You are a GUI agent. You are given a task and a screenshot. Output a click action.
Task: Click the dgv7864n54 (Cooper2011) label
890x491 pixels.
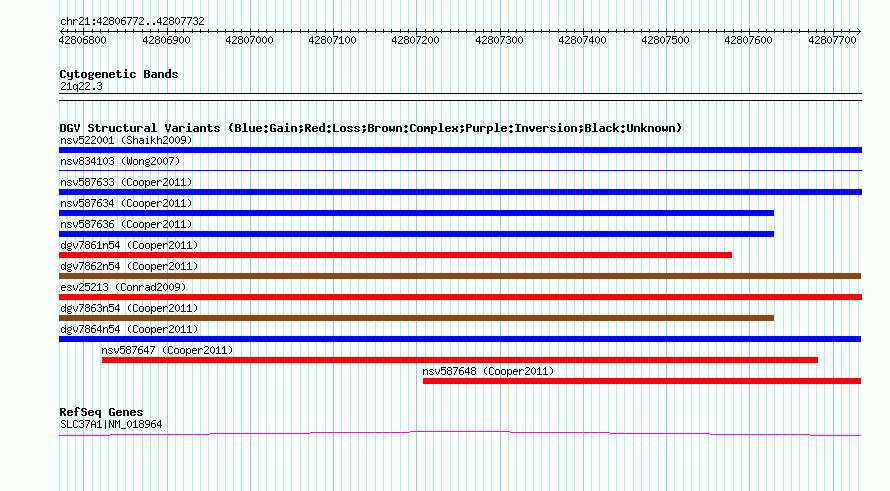click(x=129, y=329)
